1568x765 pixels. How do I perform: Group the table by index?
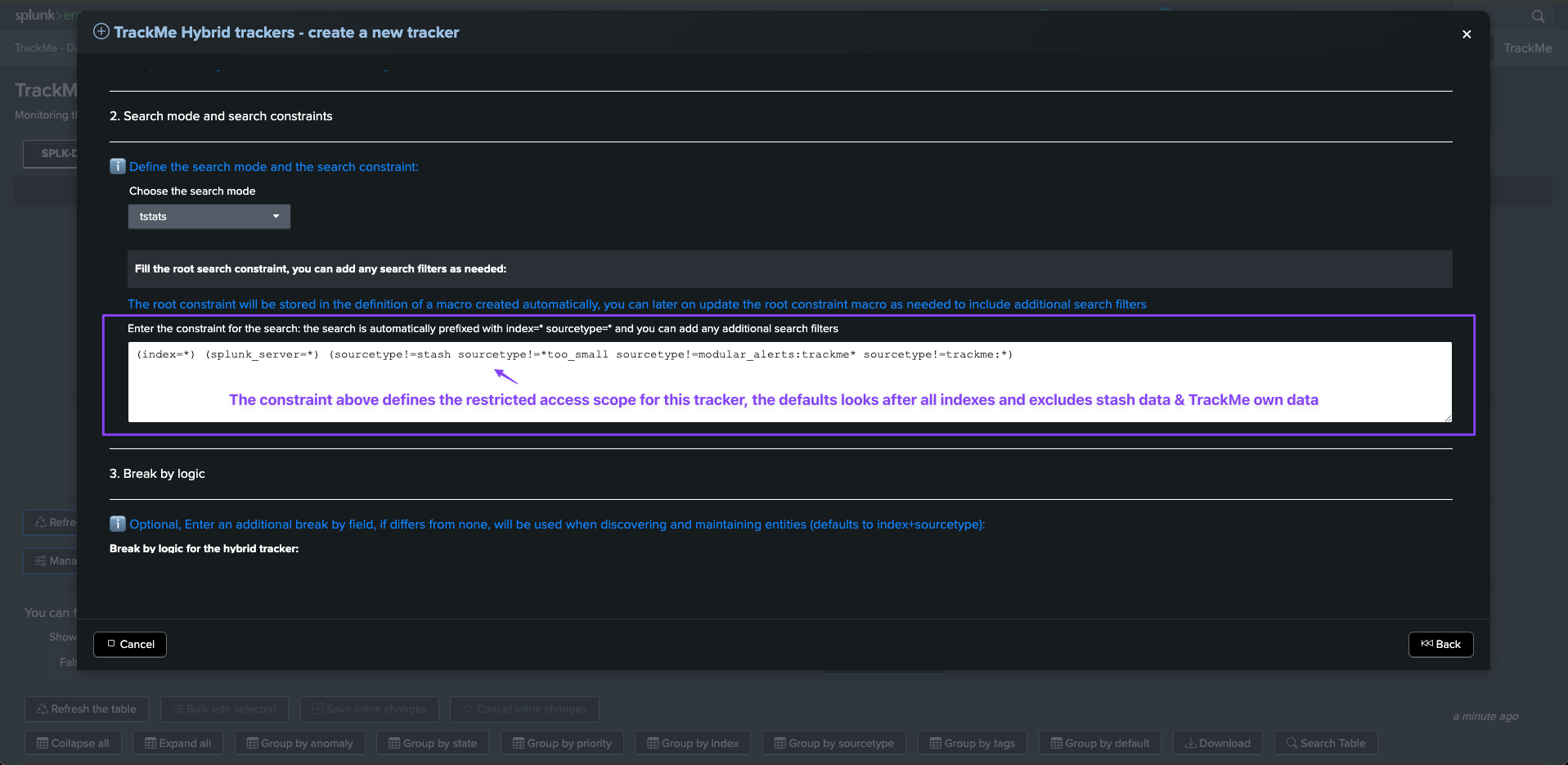pyautogui.click(x=693, y=744)
